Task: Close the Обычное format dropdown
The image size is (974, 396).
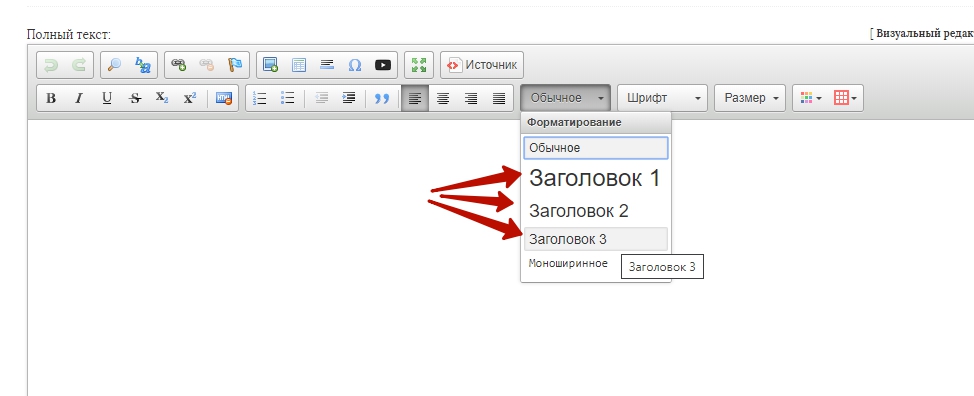Action: [566, 98]
